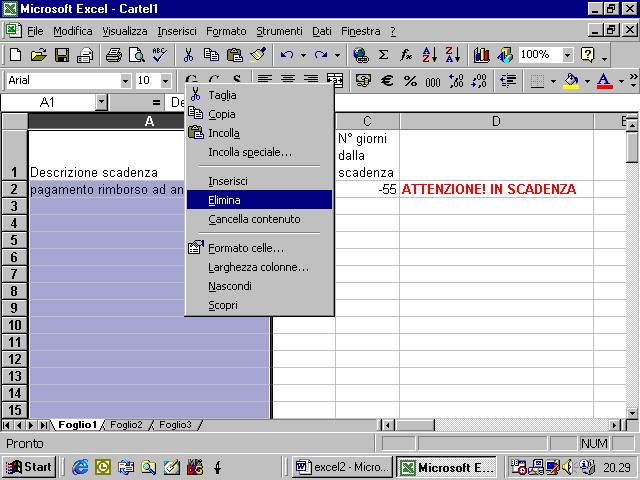Open the Formato menu in menu bar
The image size is (640, 480).
click(226, 31)
